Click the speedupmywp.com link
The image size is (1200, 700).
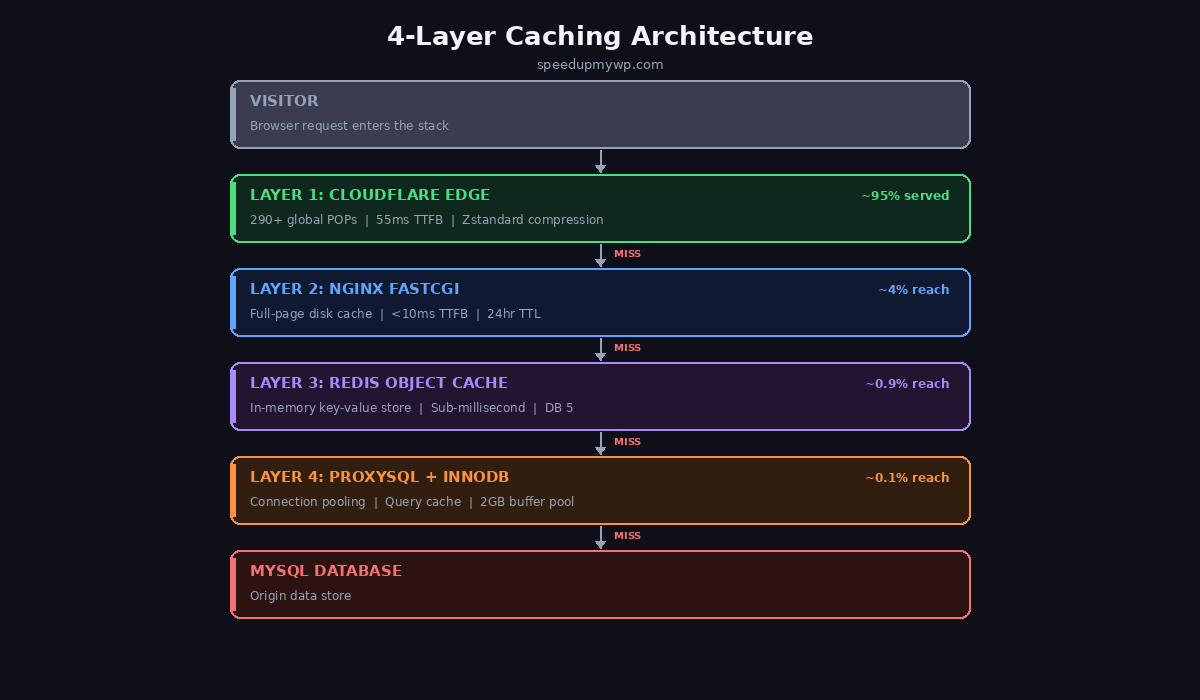(600, 65)
